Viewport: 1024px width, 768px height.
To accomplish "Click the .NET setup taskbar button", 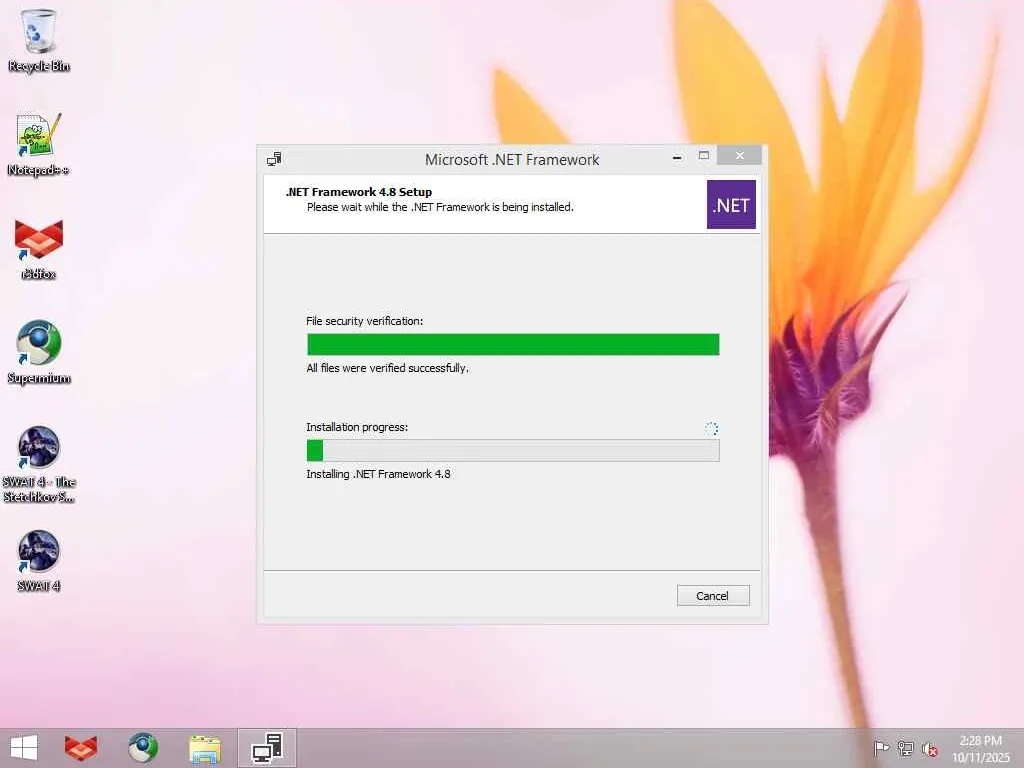I will pyautogui.click(x=267, y=748).
